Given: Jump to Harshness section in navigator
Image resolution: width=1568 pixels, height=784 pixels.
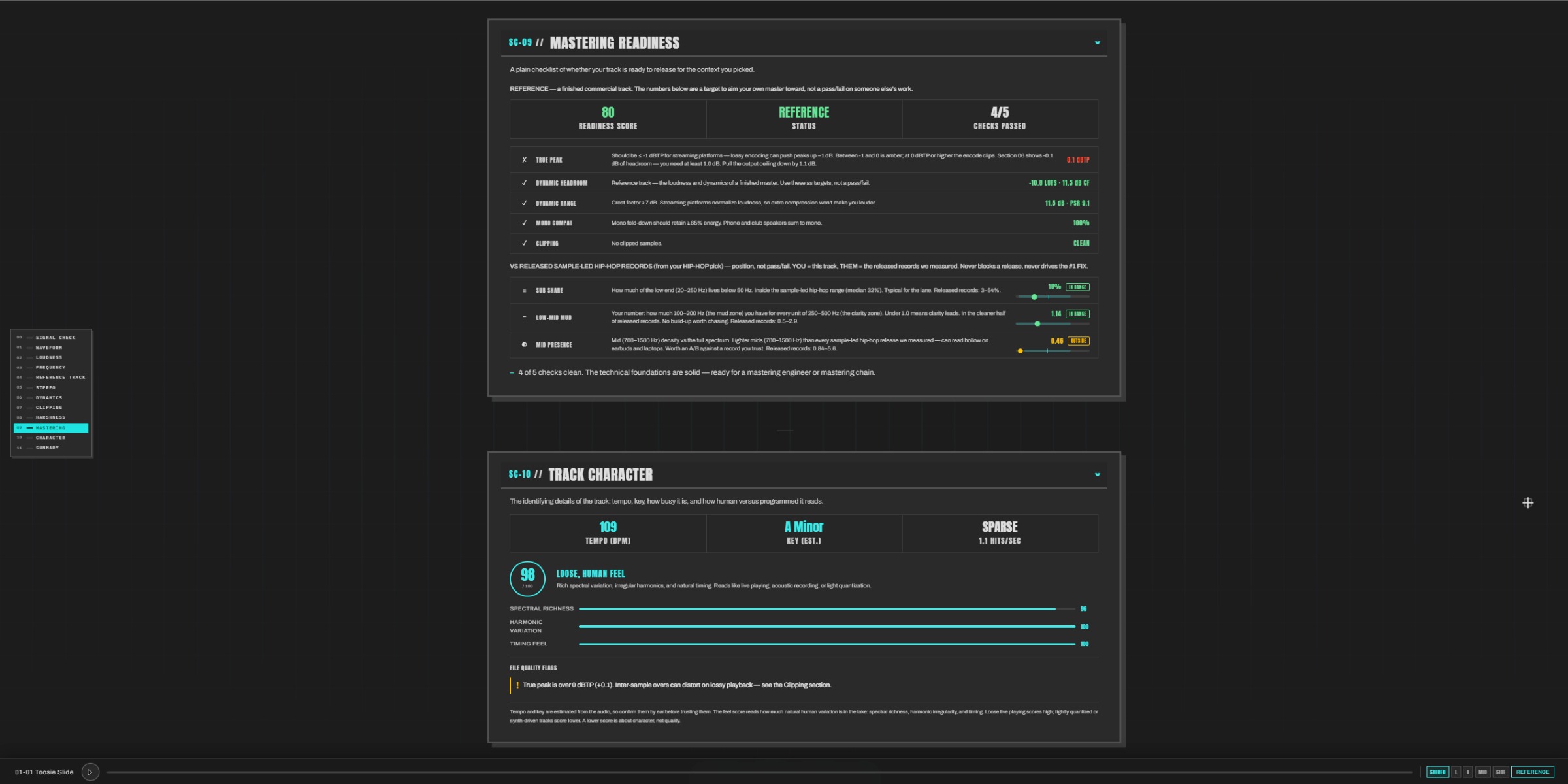Looking at the screenshot, I should [x=51, y=417].
